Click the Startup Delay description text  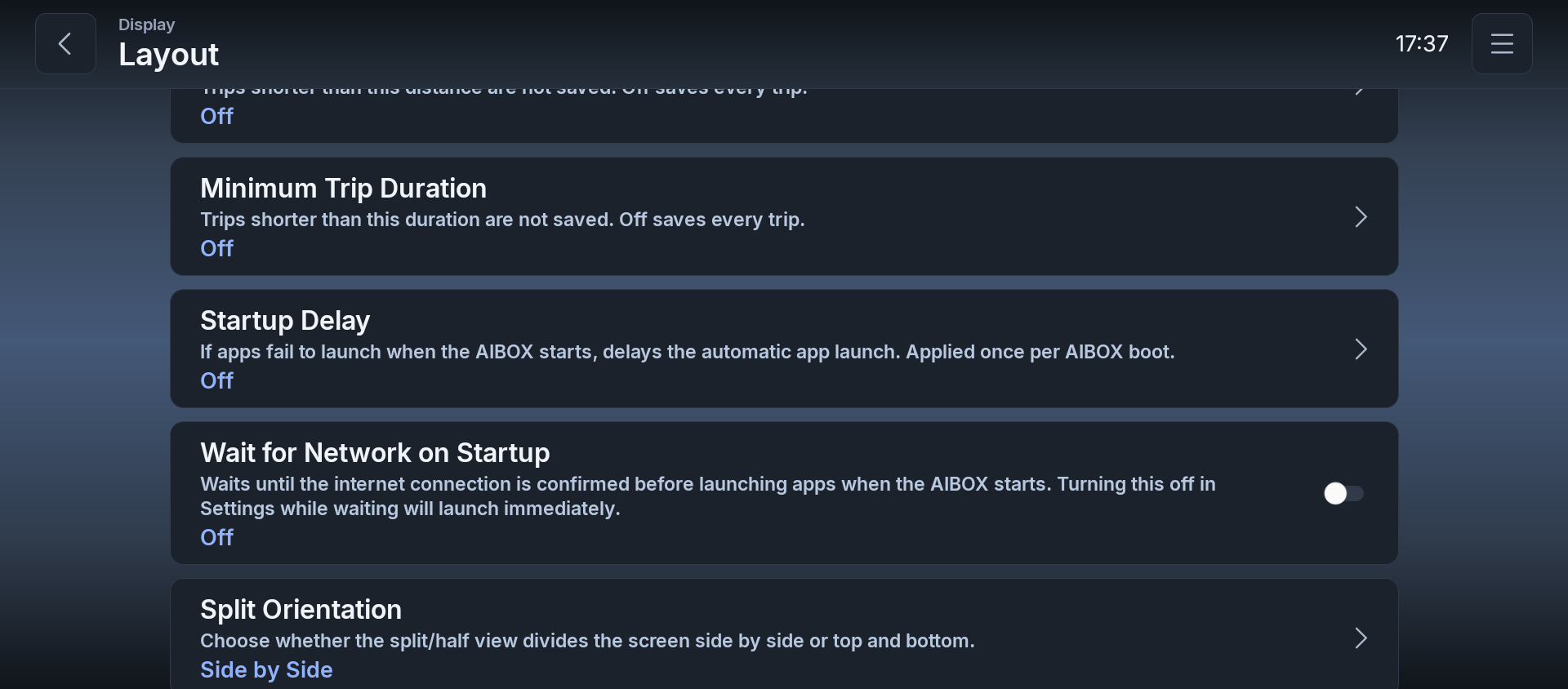pos(688,352)
